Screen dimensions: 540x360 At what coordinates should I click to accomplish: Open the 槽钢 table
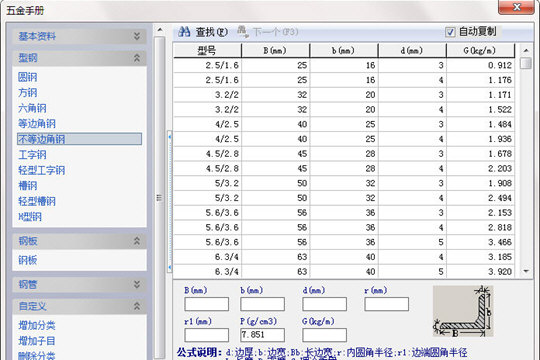[x=28, y=186]
